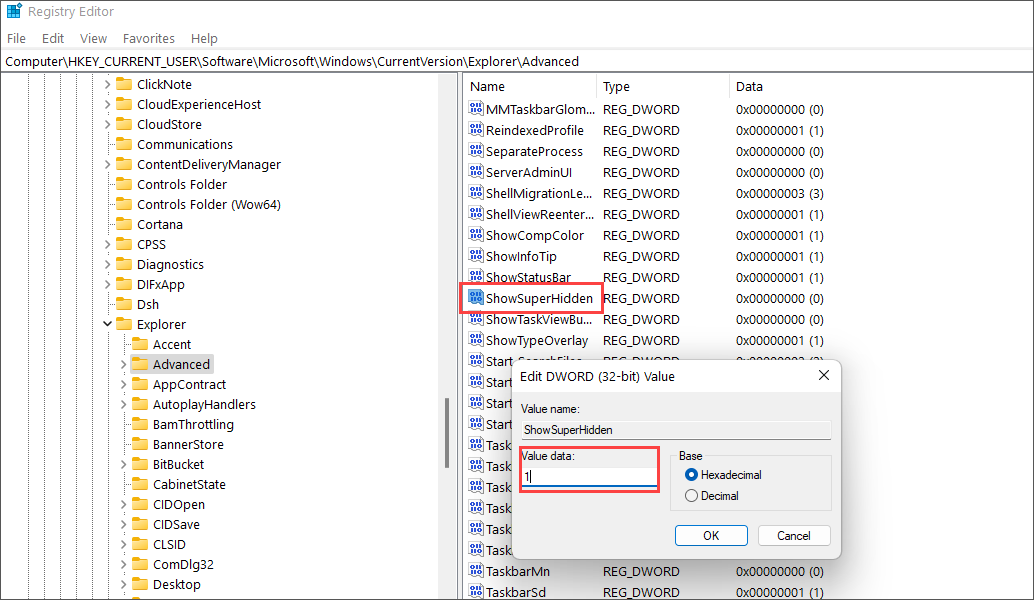Expand the CloudExperienceHost key
The height and width of the screenshot is (600, 1034).
pos(108,104)
